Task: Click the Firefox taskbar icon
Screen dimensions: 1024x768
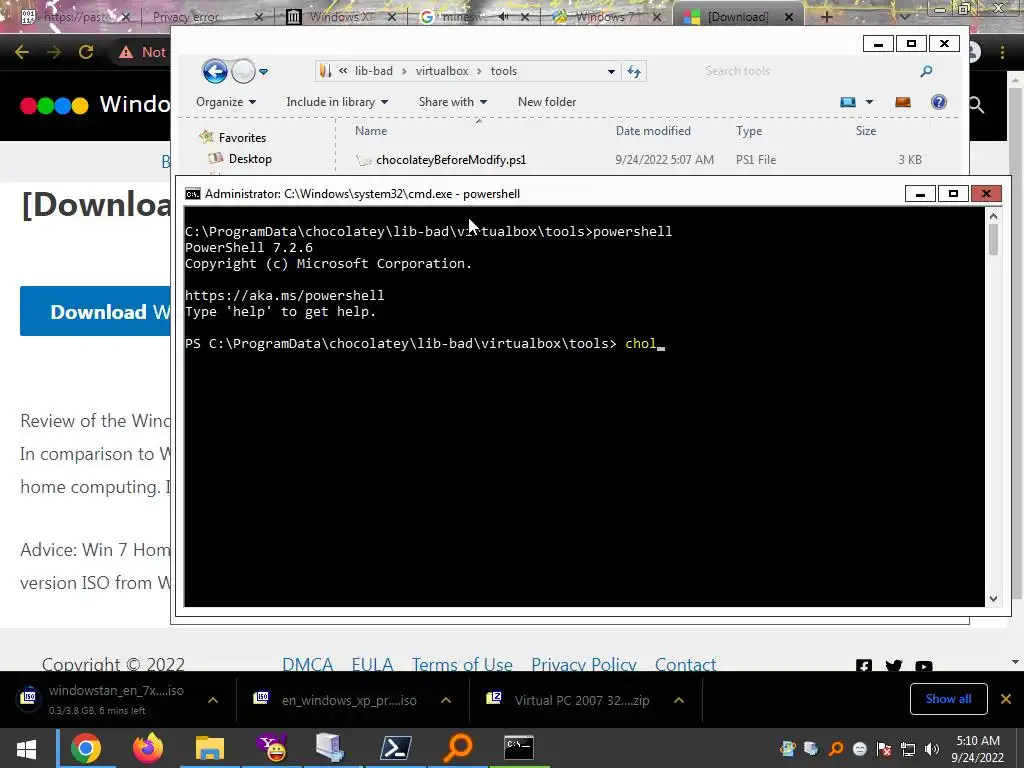Action: point(148,748)
